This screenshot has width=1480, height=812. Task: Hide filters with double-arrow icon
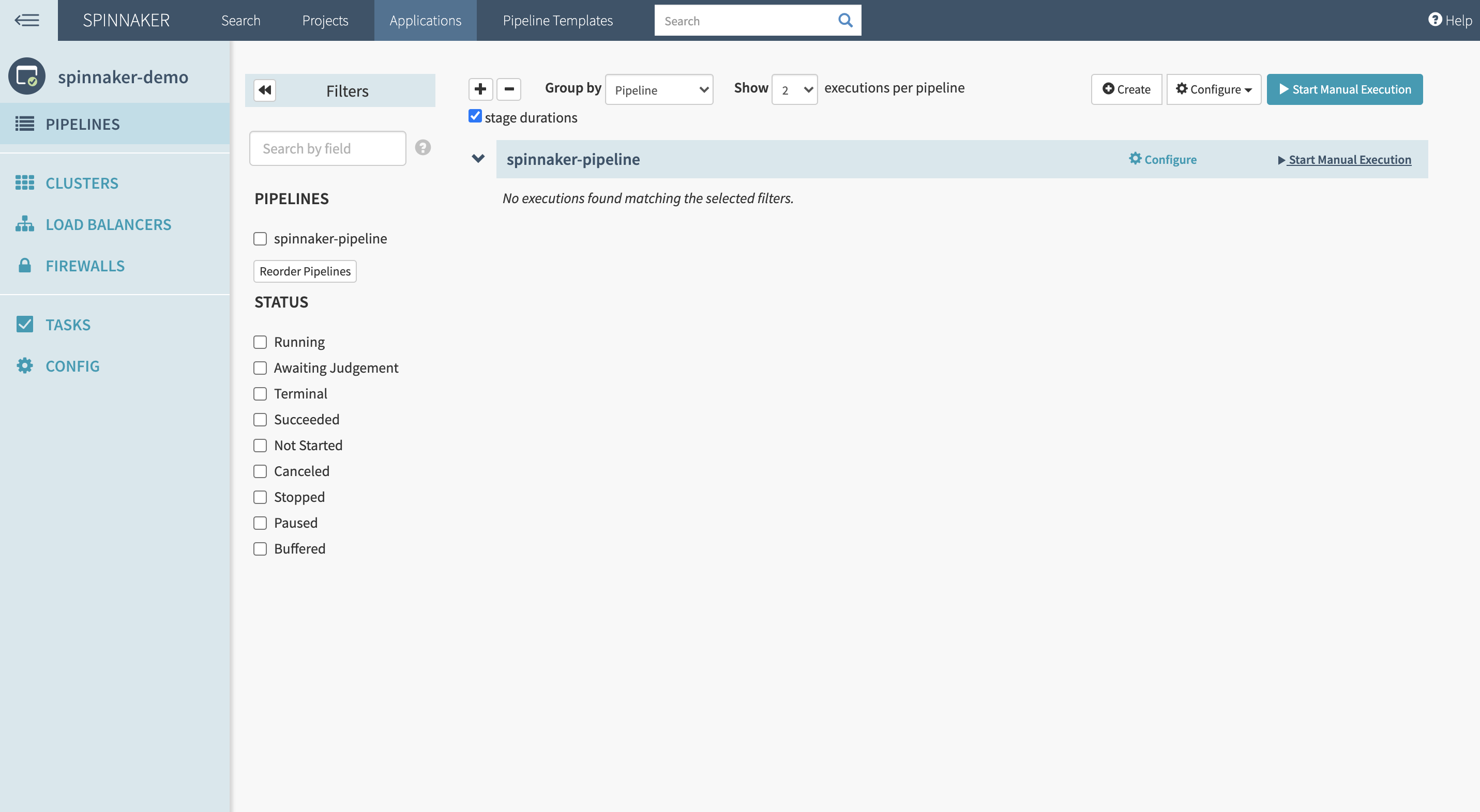(265, 90)
